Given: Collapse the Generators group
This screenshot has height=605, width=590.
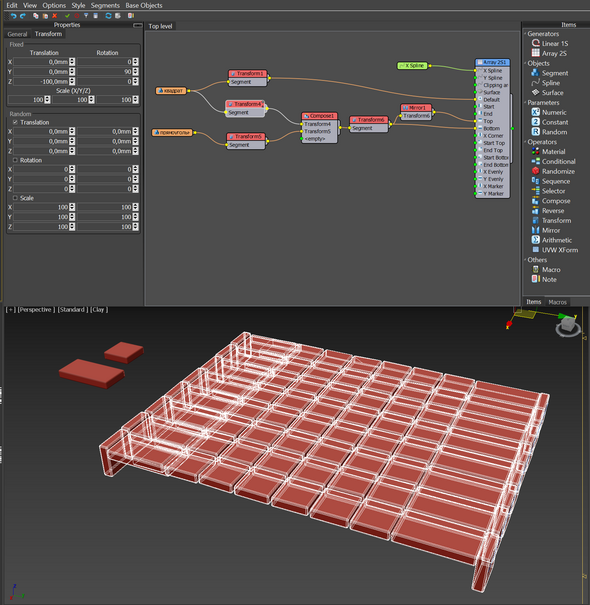Looking at the screenshot, I should [526, 34].
